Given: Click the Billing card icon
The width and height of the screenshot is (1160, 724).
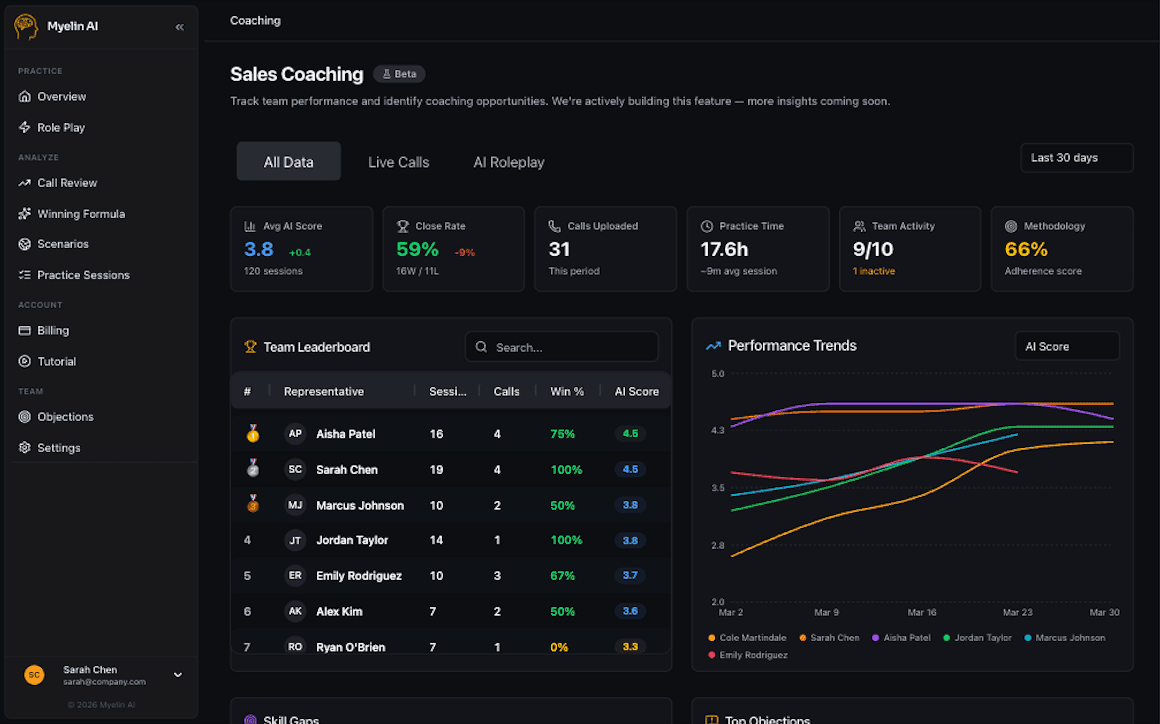Looking at the screenshot, I should 24,331.
